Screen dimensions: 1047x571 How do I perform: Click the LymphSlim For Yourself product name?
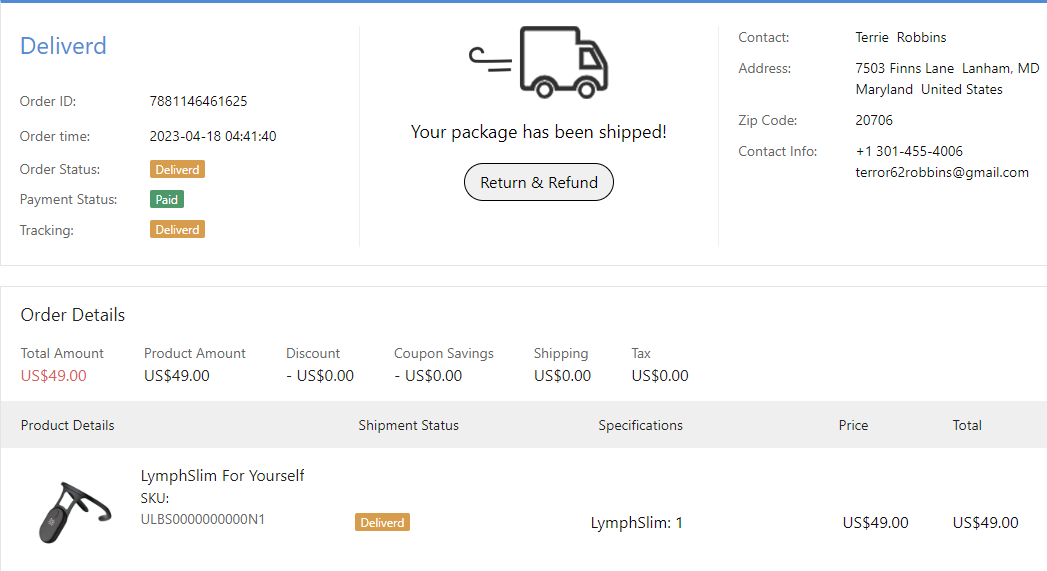tap(222, 476)
